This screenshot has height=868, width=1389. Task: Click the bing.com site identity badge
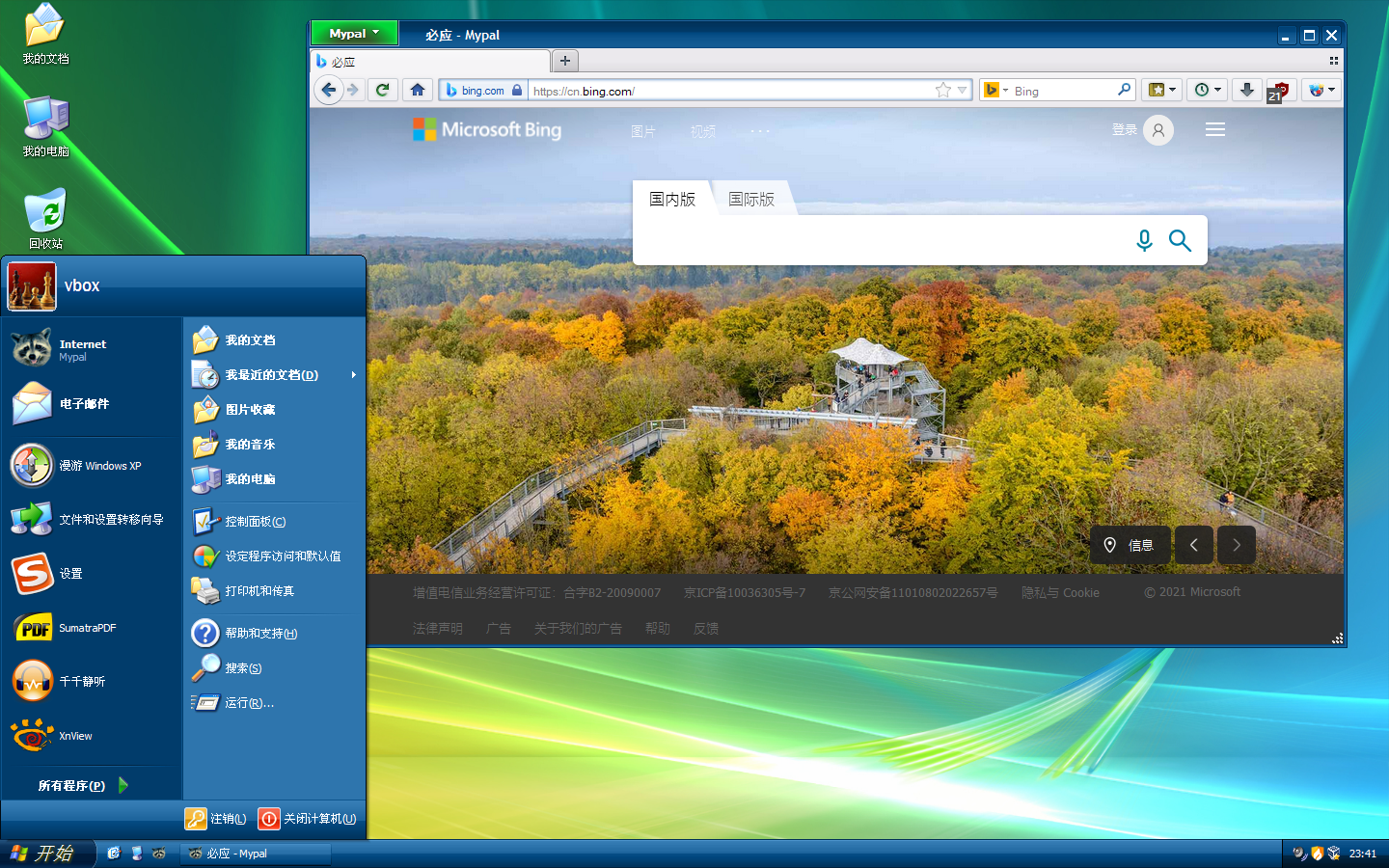(x=483, y=90)
